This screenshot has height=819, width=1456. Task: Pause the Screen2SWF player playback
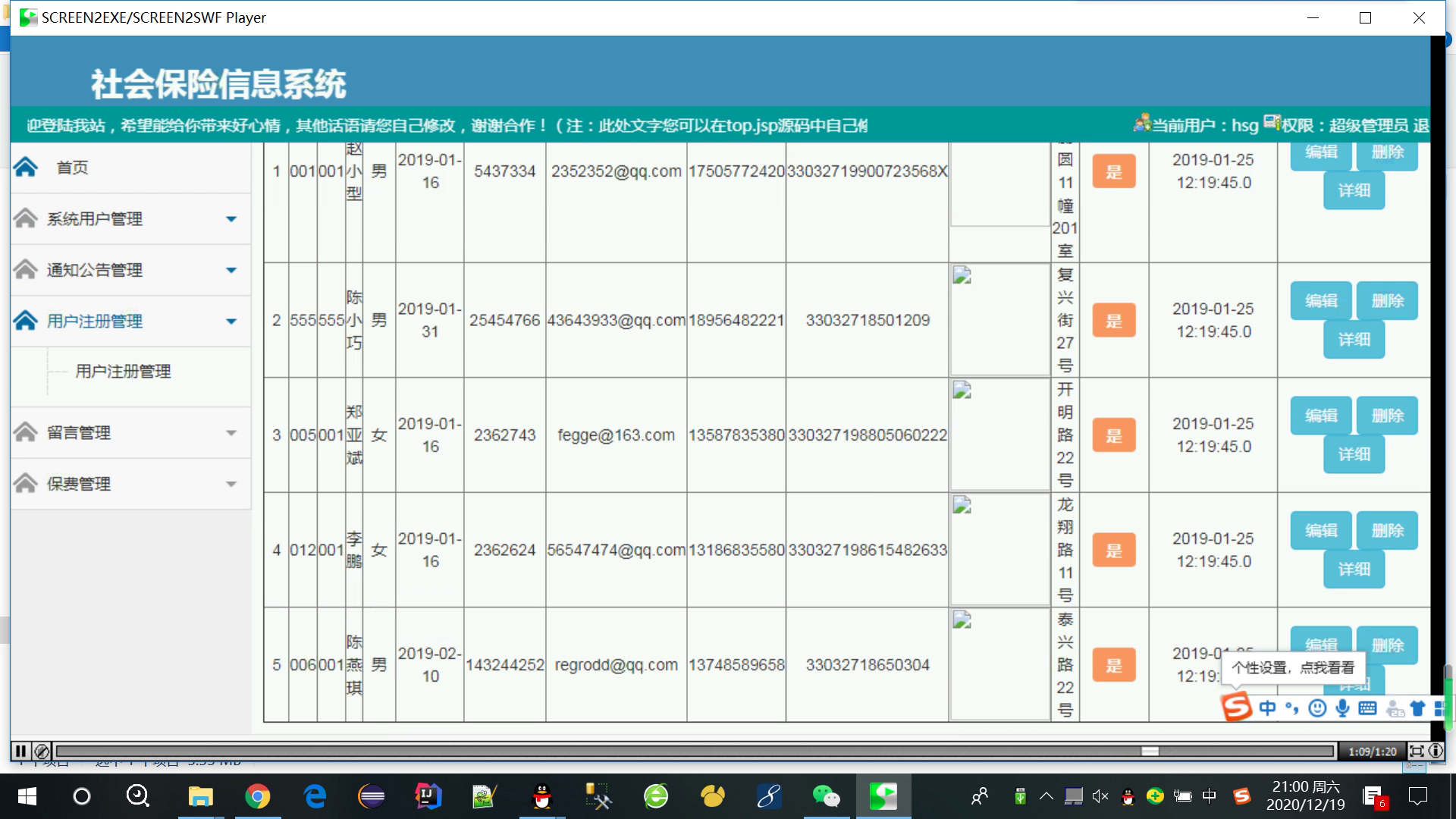[20, 751]
